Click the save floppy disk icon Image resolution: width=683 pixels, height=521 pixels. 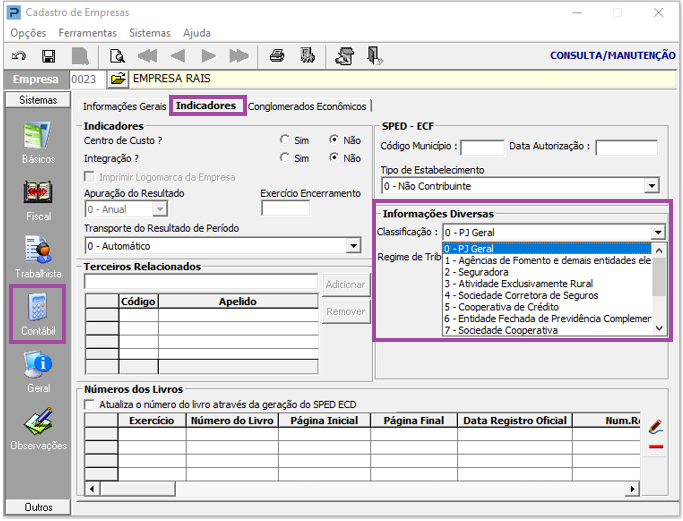(48, 56)
